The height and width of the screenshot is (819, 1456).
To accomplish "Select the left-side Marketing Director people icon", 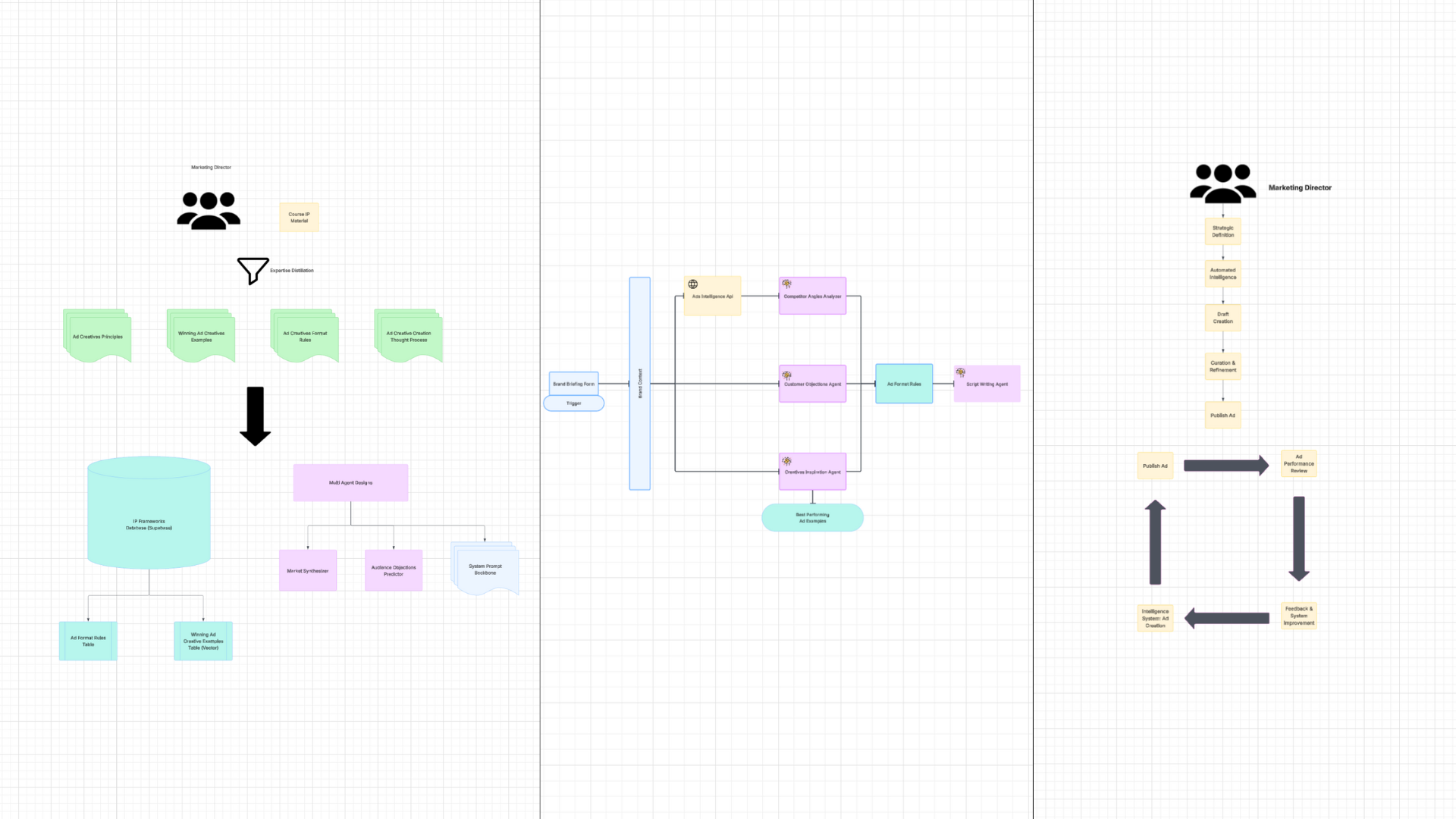I will coord(209,210).
